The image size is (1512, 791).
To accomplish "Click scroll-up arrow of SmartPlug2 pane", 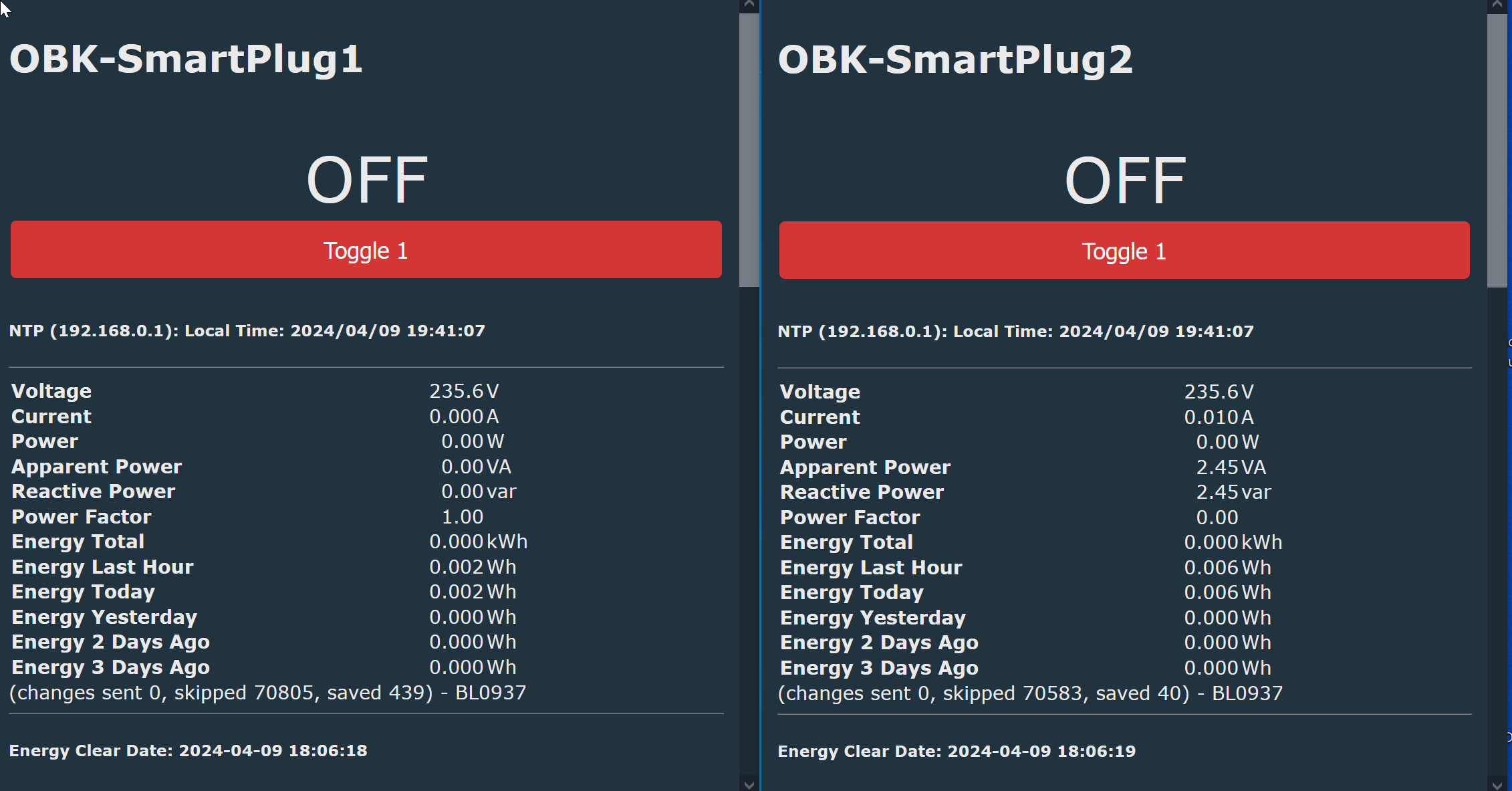I will 1497,5.
